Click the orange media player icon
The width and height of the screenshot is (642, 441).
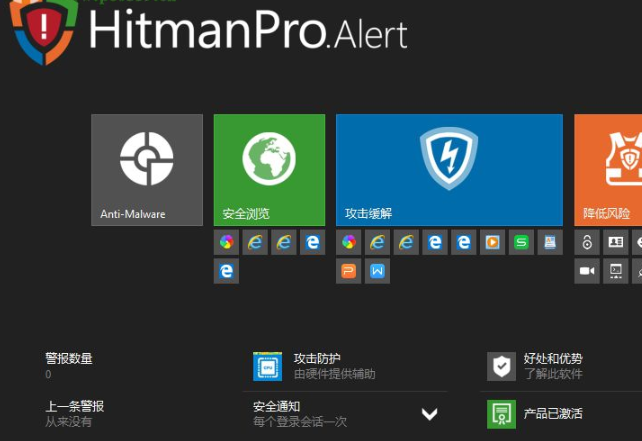point(493,242)
